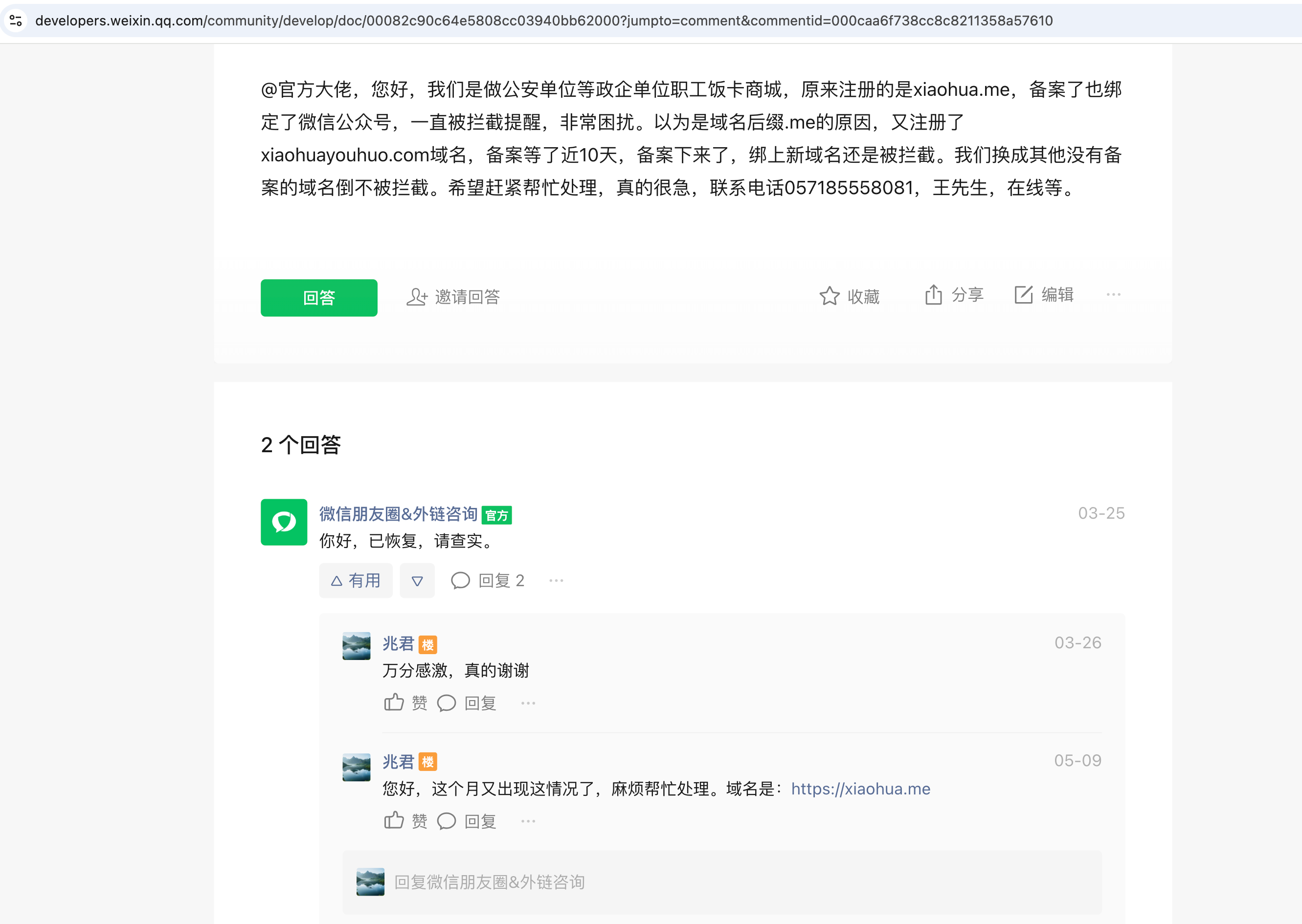The width and height of the screenshot is (1302, 924).
Task: Click 兆君 avatar on 05-09 comment
Action: [356, 768]
